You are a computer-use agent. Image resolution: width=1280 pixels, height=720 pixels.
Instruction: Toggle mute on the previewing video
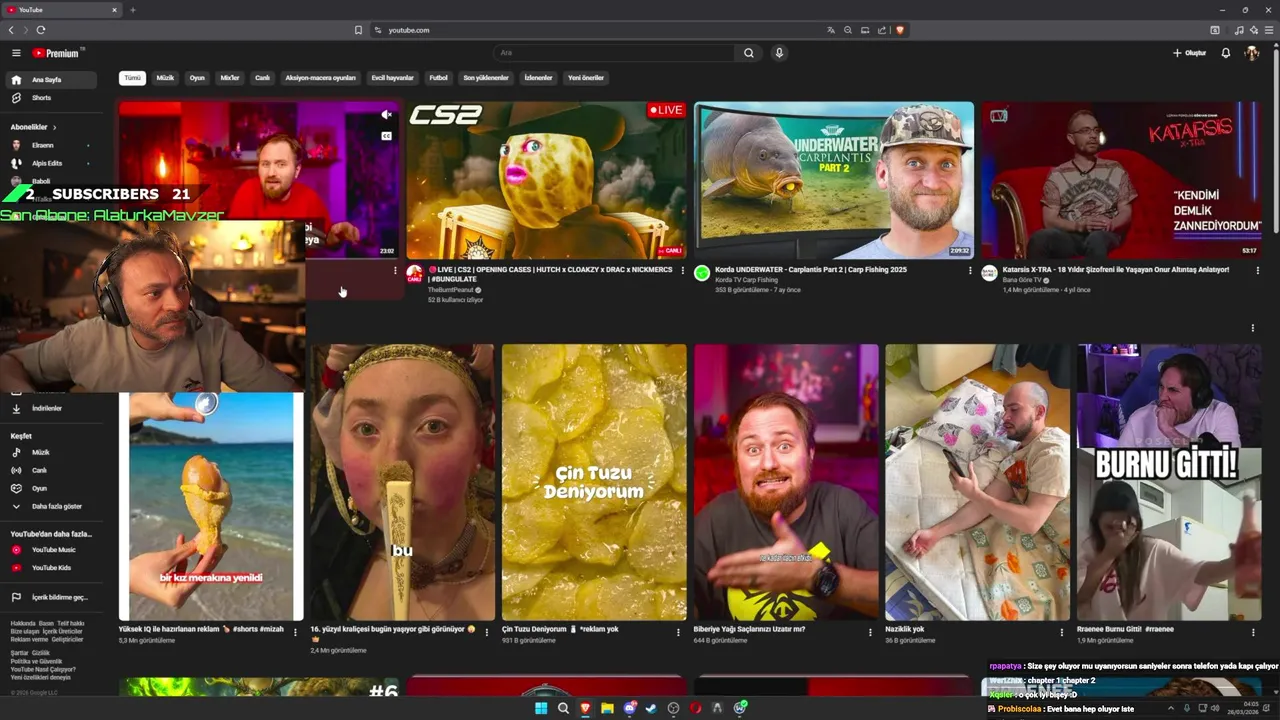[386, 115]
